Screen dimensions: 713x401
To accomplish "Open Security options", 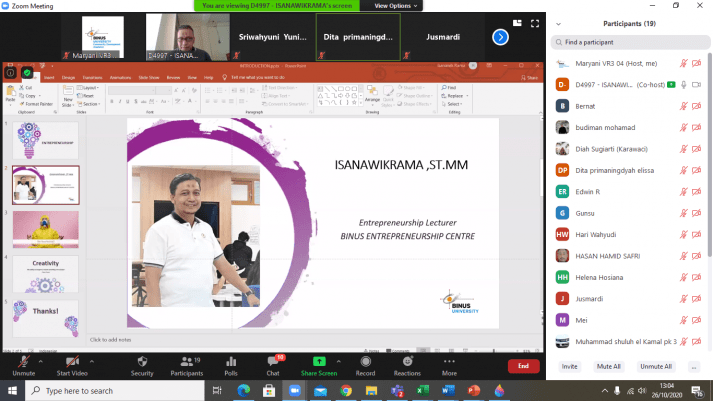I will pyautogui.click(x=142, y=366).
